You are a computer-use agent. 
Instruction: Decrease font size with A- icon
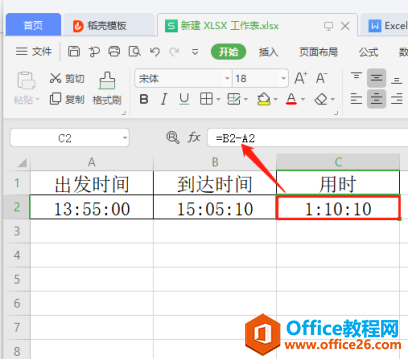click(321, 78)
